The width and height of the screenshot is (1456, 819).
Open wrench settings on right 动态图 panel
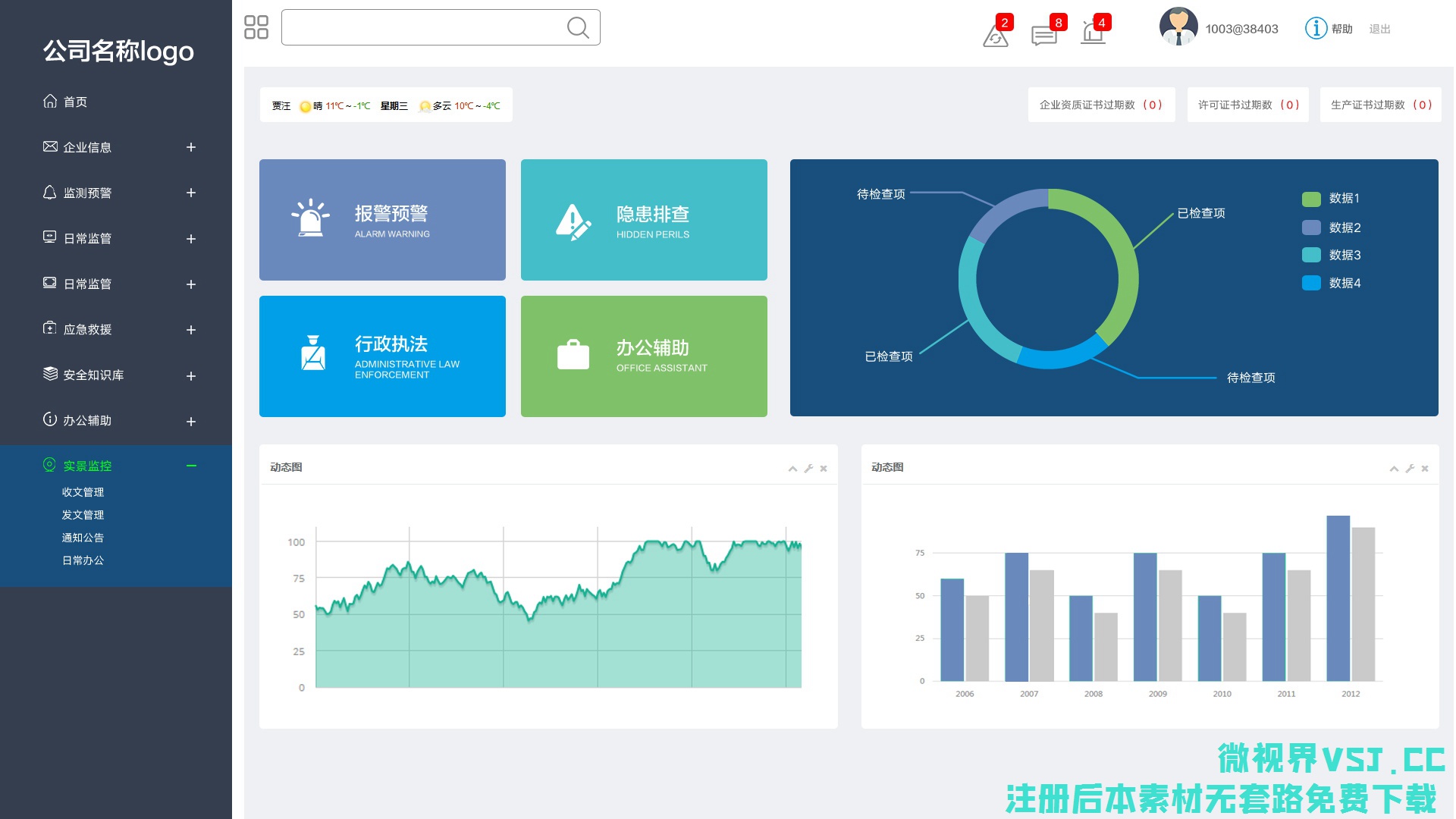click(1410, 469)
